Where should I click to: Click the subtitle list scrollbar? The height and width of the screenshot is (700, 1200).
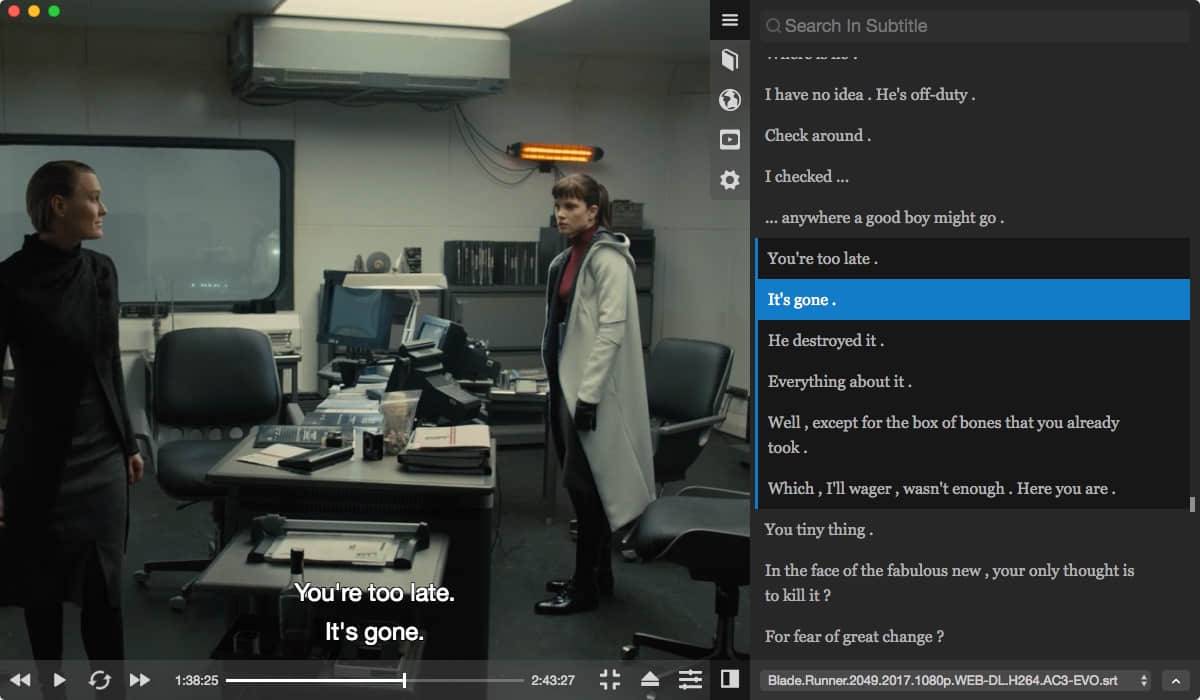1191,504
